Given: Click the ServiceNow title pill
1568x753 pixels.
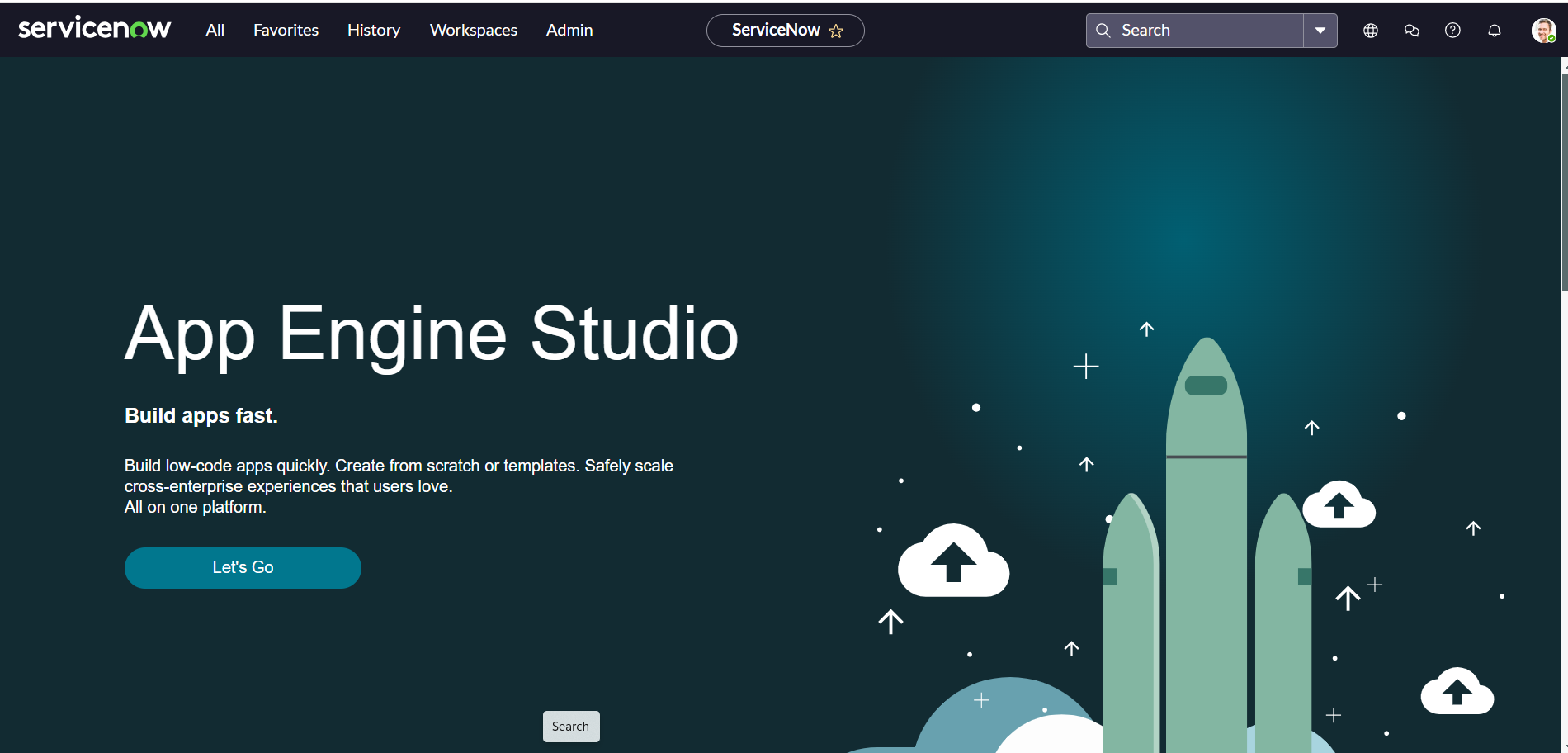Looking at the screenshot, I should tap(775, 31).
